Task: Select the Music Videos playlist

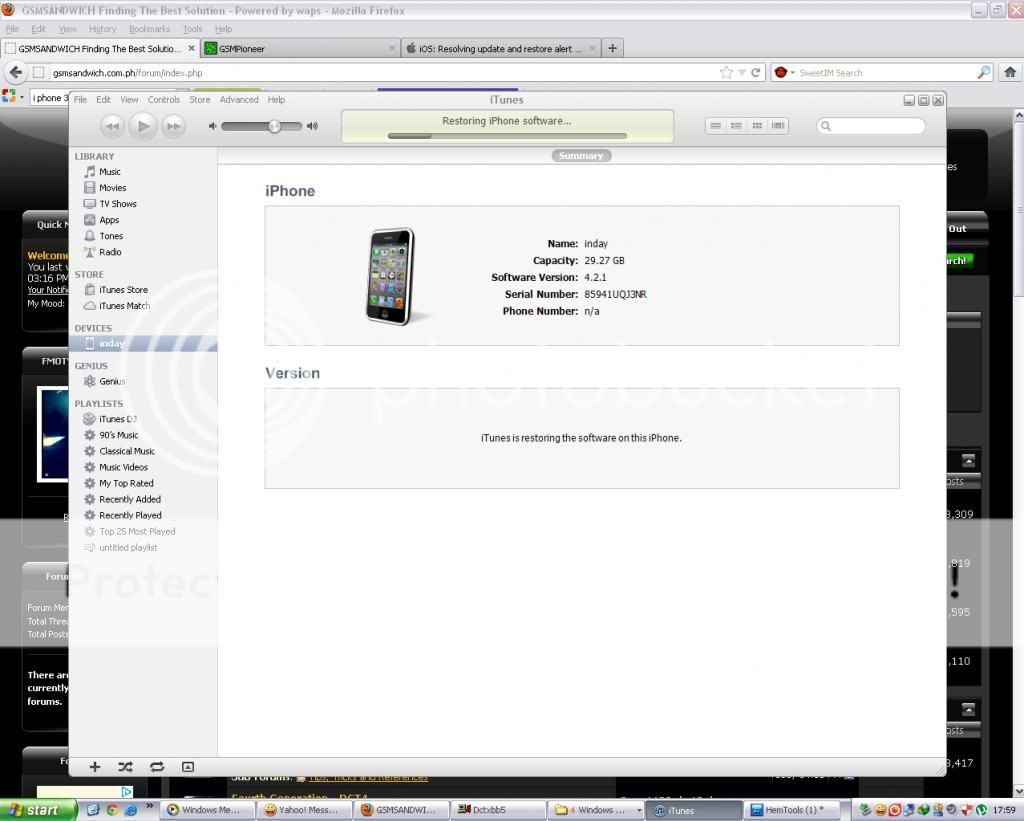Action: tap(123, 467)
